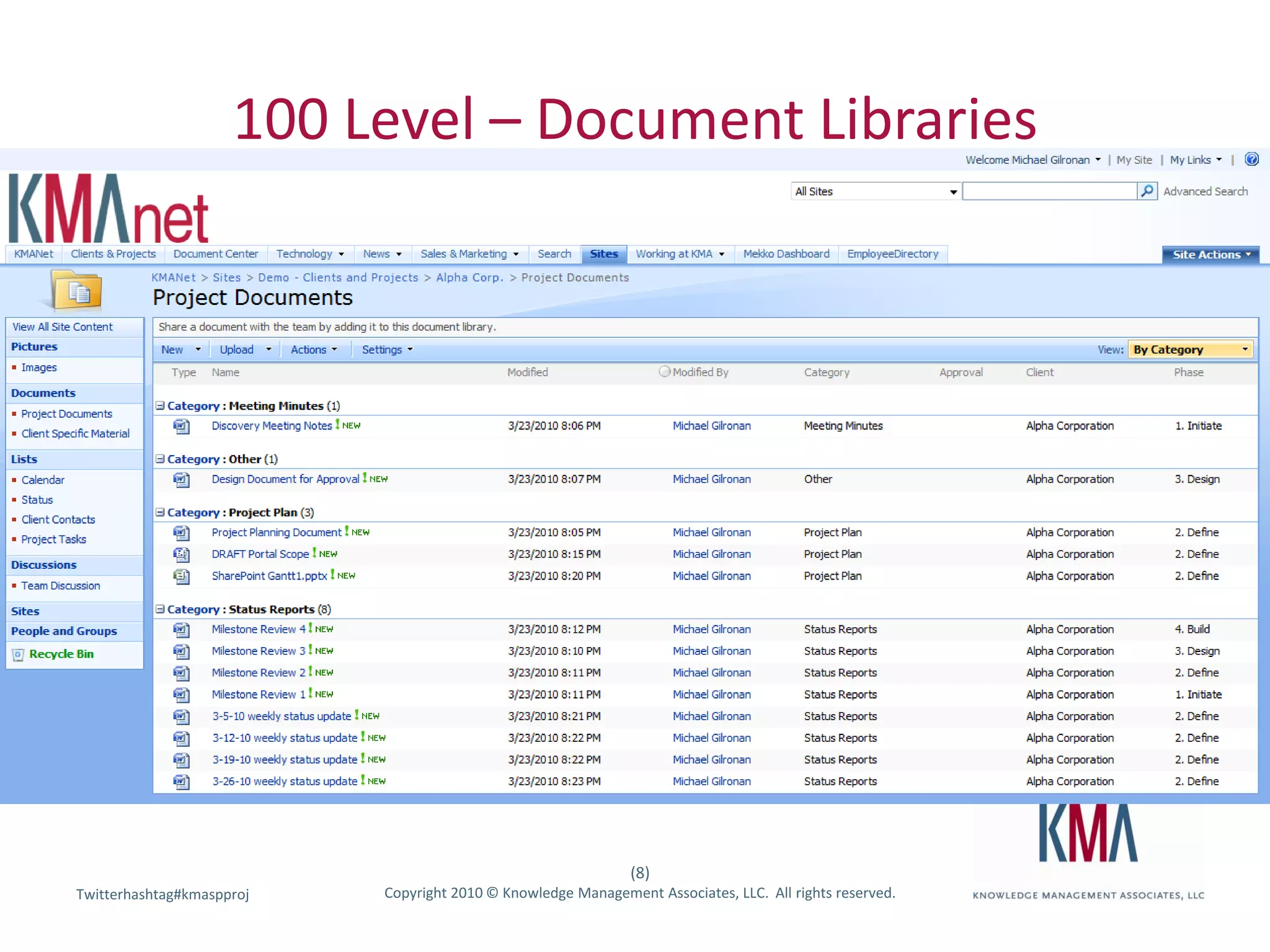
Task: Click the KMAnet logo
Action: [x=109, y=208]
